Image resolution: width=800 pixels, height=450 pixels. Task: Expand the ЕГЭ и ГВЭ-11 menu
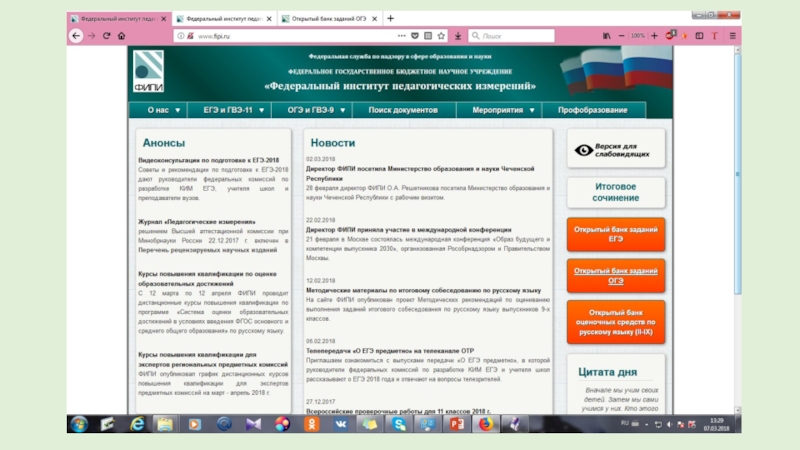(230, 110)
